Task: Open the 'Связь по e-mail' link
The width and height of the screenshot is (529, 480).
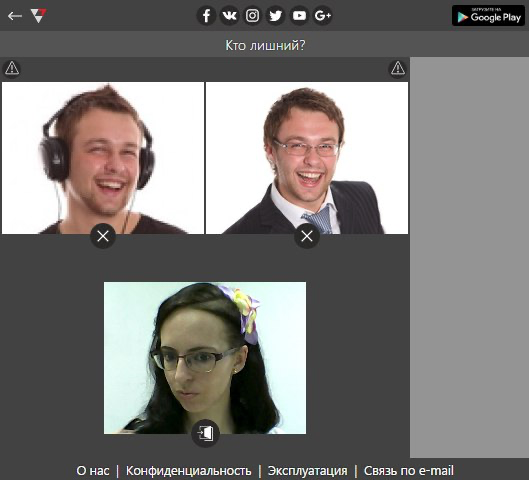Action: (409, 471)
